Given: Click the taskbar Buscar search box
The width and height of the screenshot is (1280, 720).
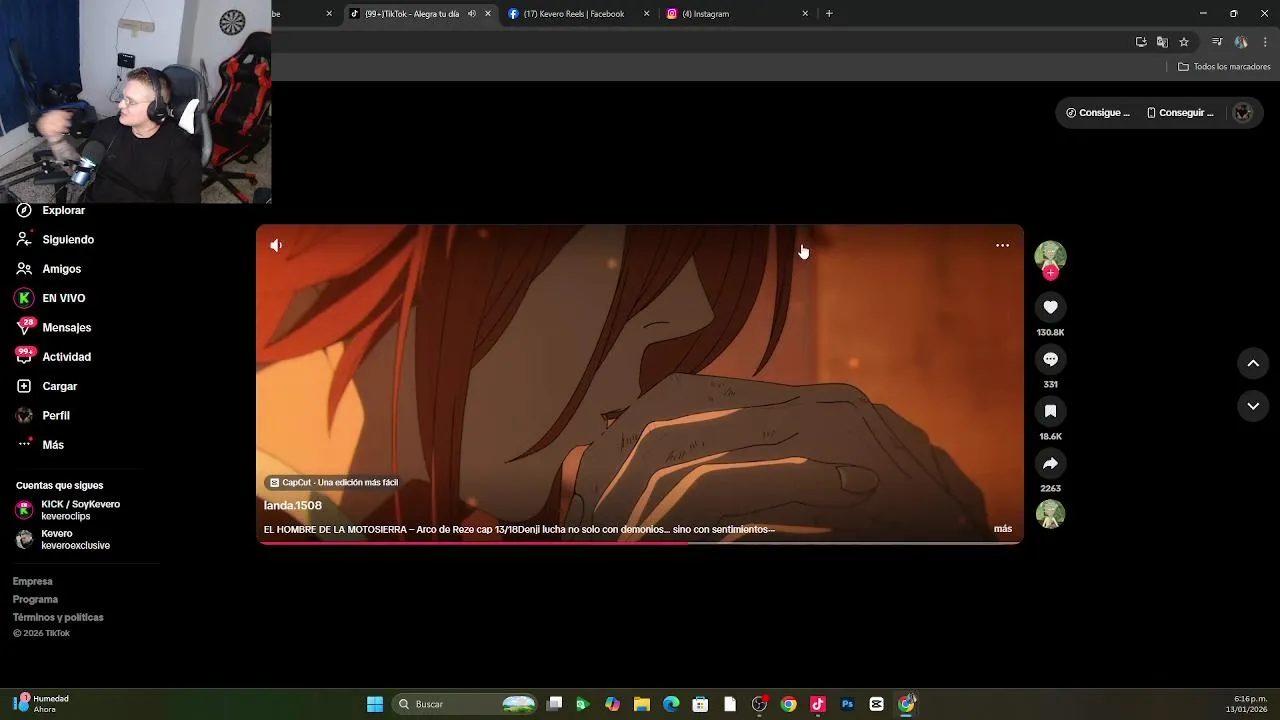Looking at the screenshot, I should 466,704.
